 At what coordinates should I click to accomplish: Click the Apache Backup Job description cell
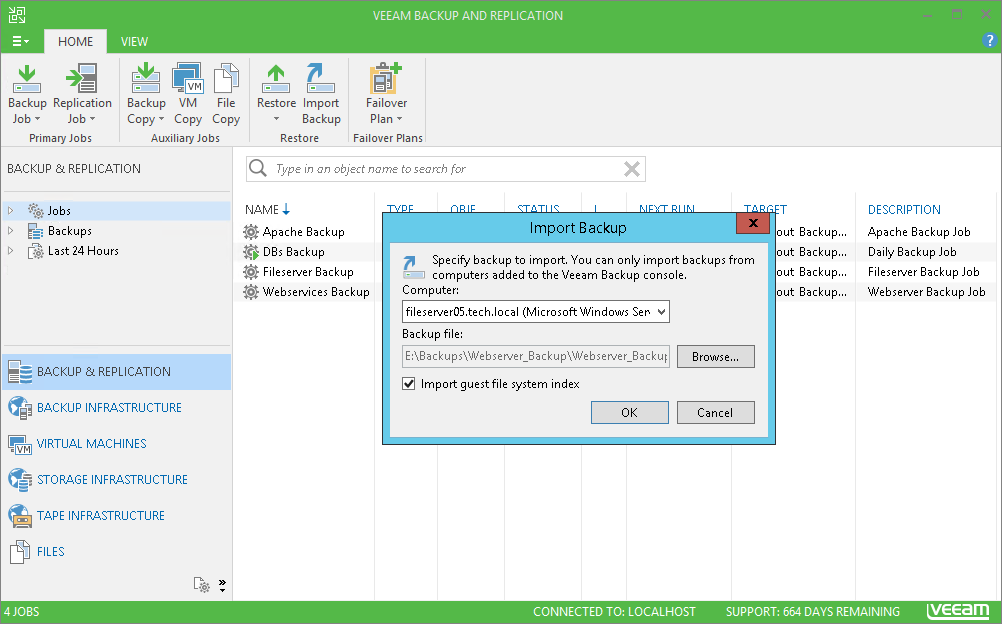(x=919, y=232)
